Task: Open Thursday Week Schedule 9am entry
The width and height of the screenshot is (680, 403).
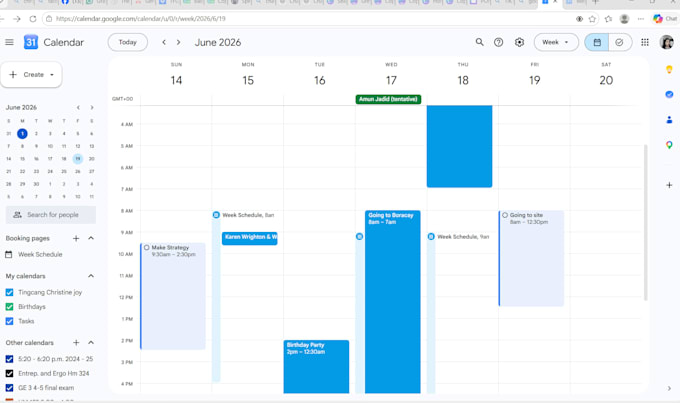Action: 462,237
